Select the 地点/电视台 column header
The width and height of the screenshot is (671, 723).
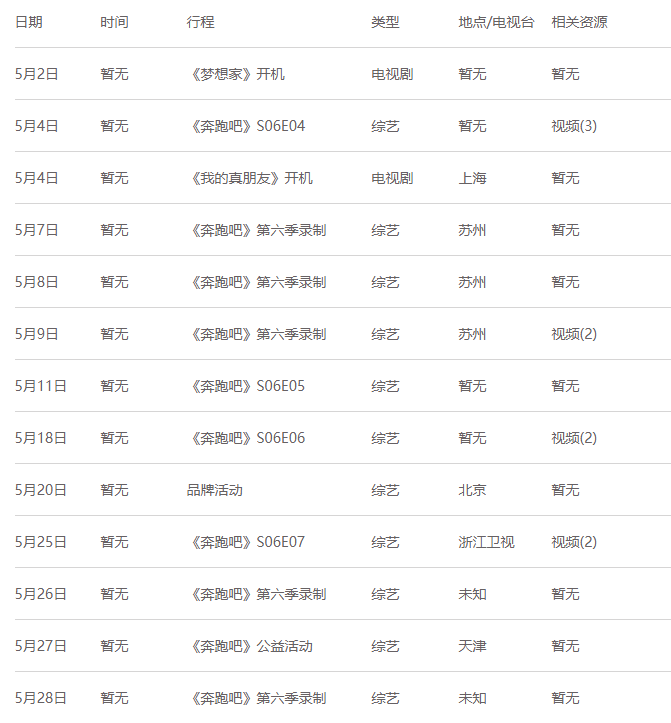[496, 22]
